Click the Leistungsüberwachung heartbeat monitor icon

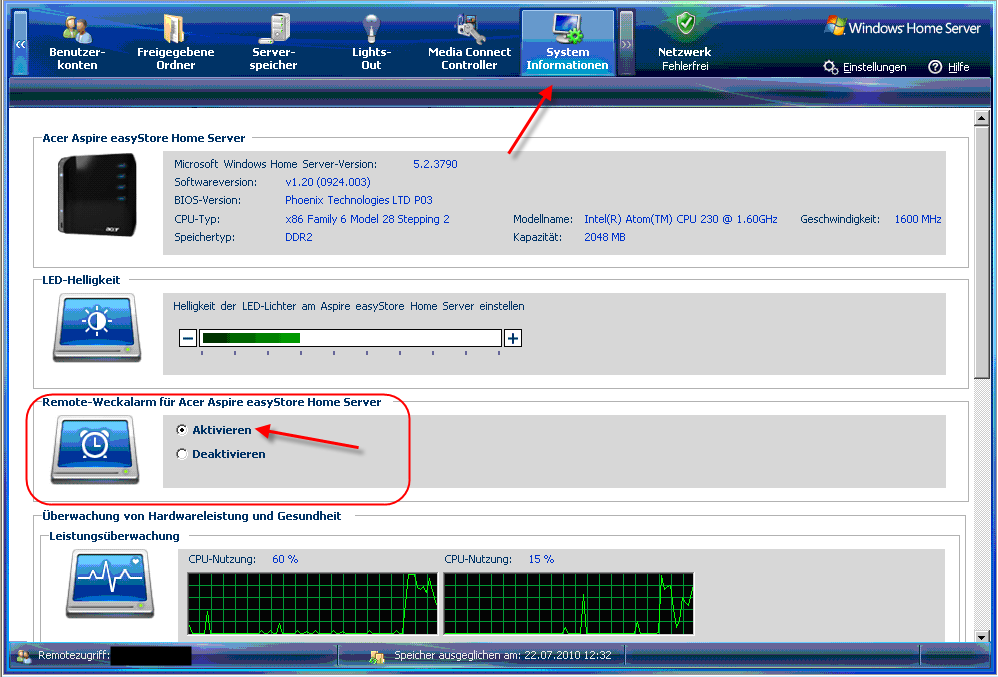pos(110,583)
